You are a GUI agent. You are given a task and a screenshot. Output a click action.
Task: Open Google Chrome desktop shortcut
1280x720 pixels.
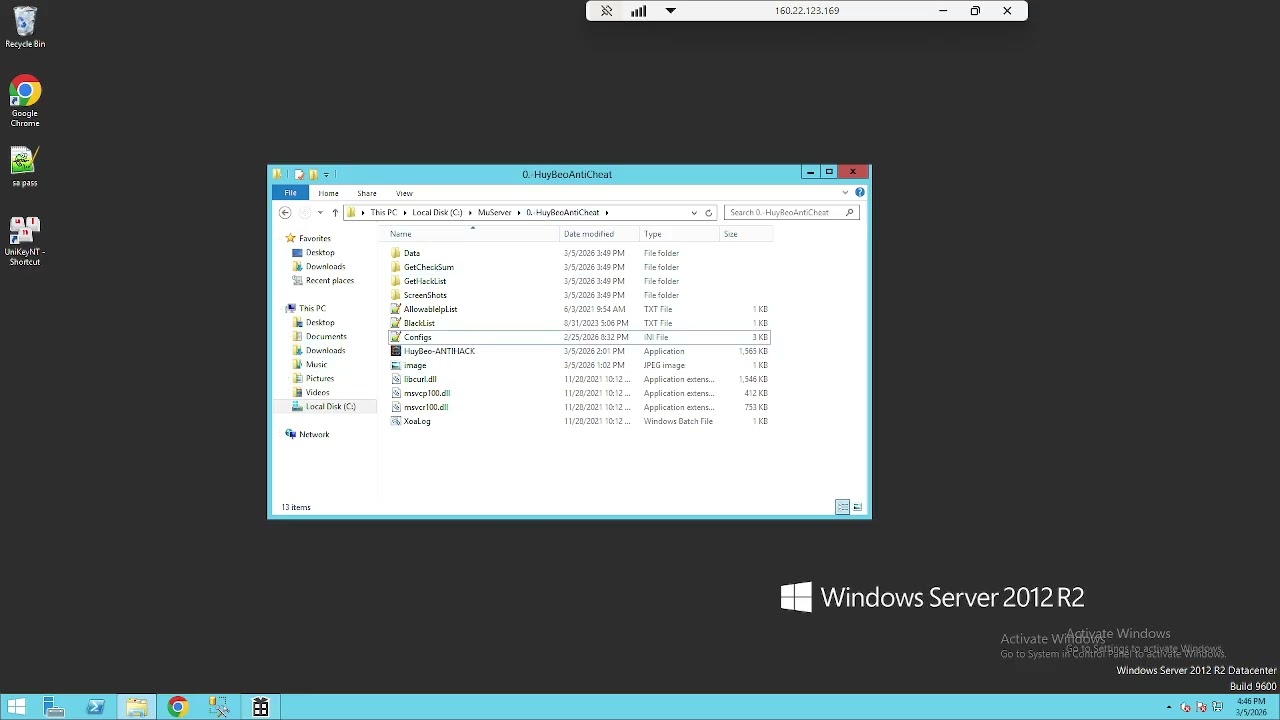pos(25,100)
